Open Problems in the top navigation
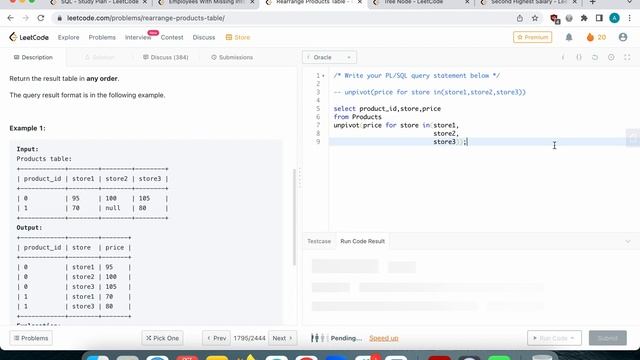This screenshot has height=360, width=640. [102, 37]
